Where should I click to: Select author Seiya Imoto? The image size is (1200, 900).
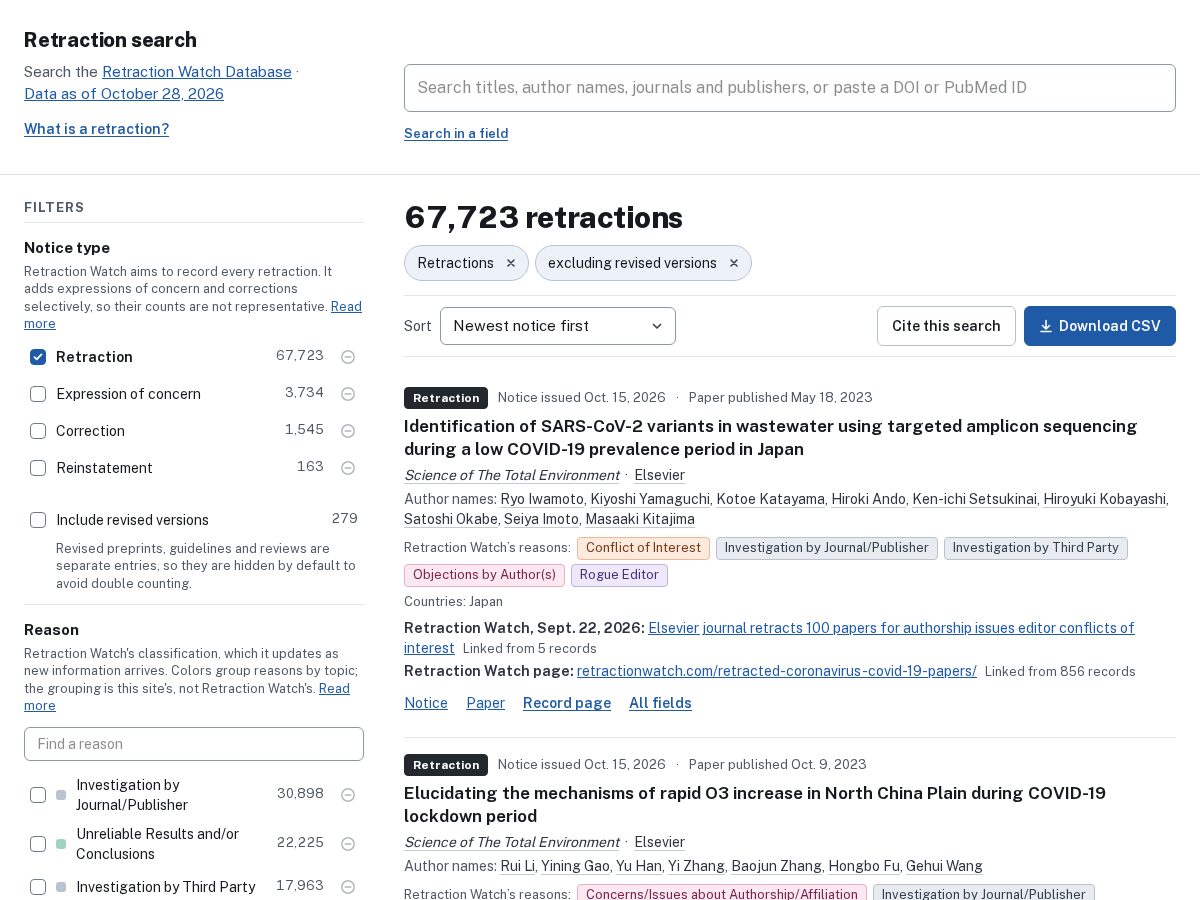541,519
